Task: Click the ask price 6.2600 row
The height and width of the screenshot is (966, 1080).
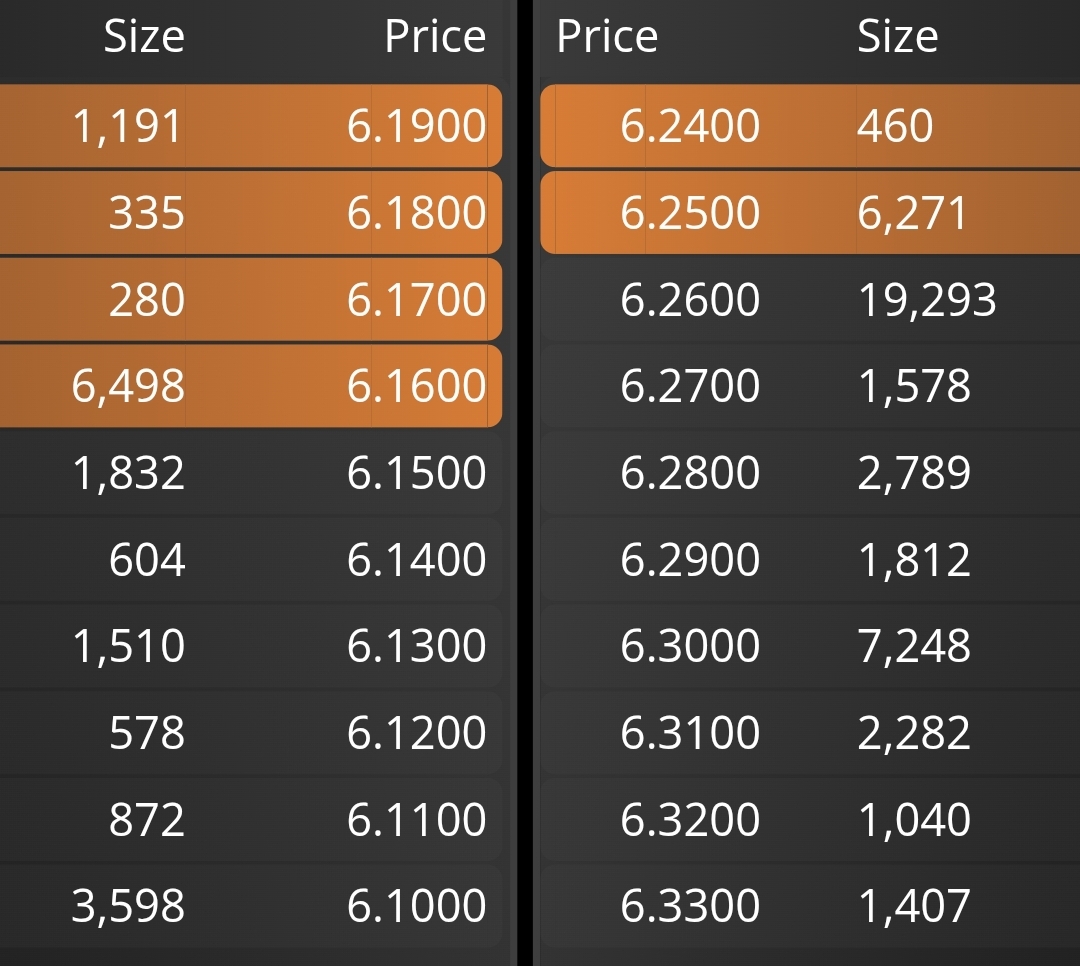Action: (810, 299)
